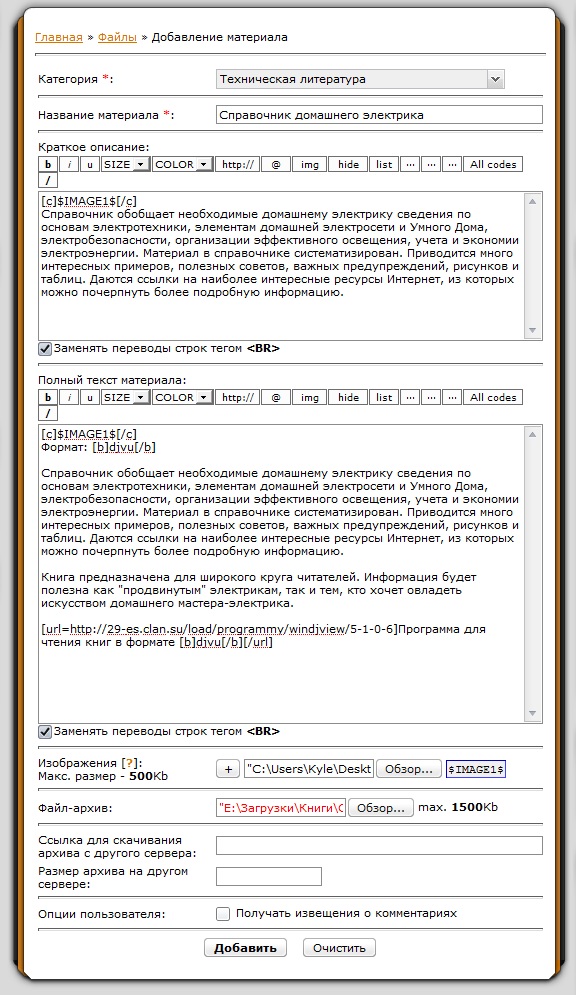Toggle BR replacement checkbox under Краткое описание
This screenshot has width=576, height=995.
click(45, 348)
